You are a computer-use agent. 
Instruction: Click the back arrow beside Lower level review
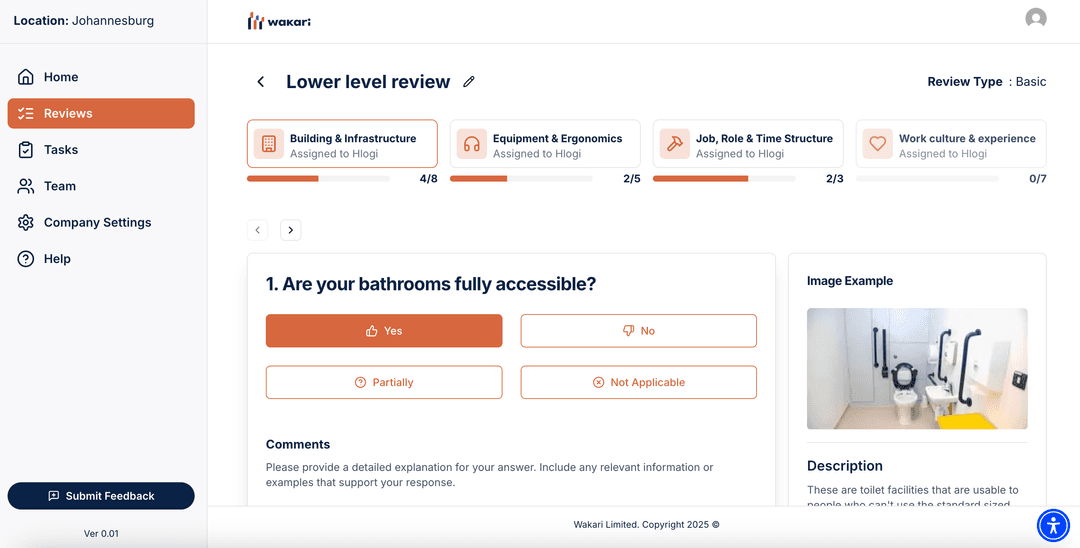261,82
